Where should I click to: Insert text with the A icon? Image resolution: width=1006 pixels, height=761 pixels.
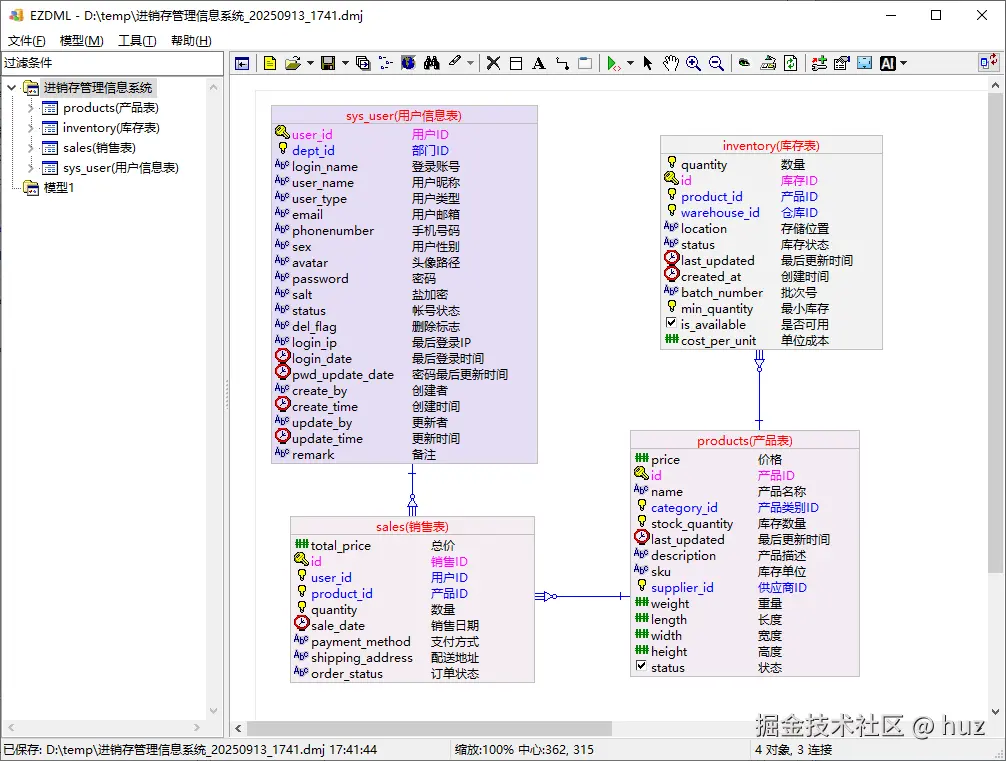[x=539, y=63]
